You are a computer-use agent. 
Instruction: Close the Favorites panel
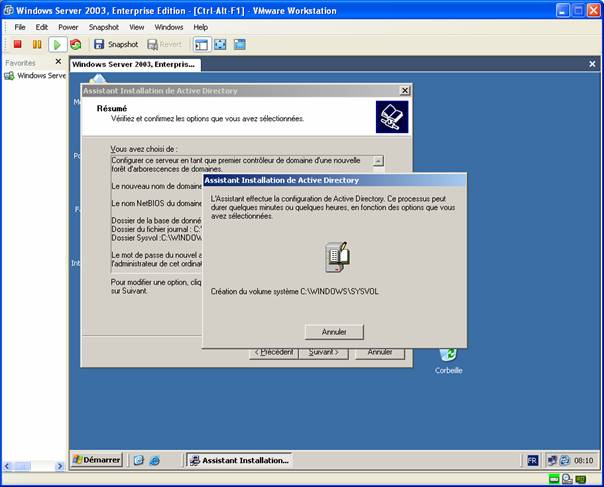click(x=58, y=61)
